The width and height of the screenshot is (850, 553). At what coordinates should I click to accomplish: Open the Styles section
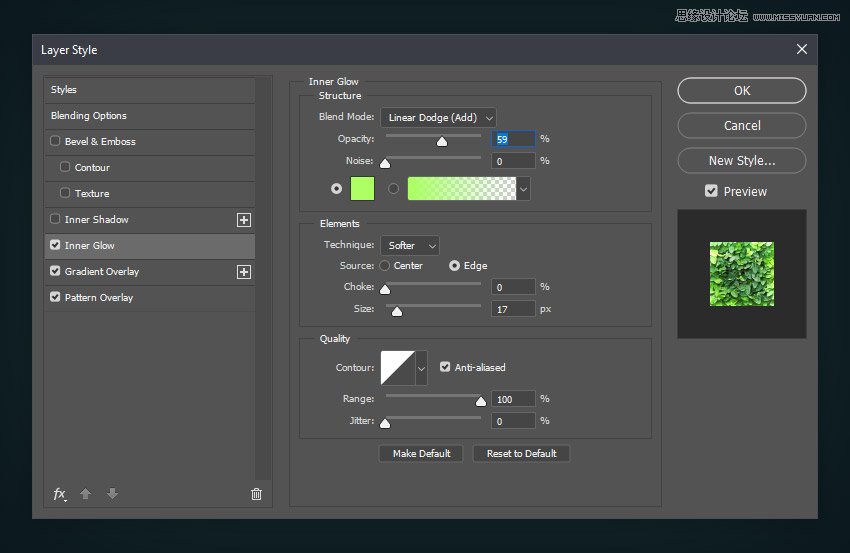64,90
